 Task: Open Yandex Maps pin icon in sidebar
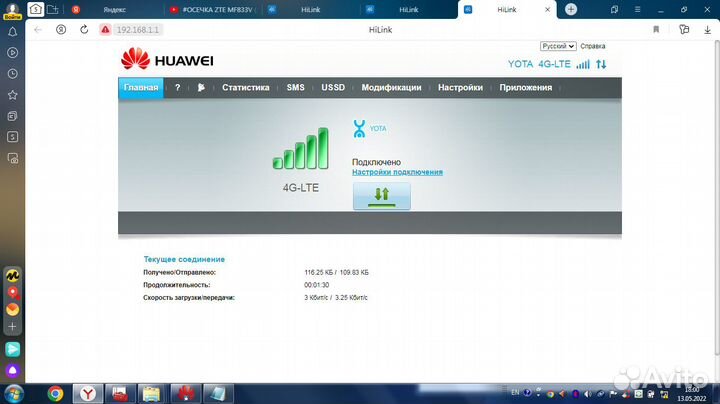click(x=12, y=292)
